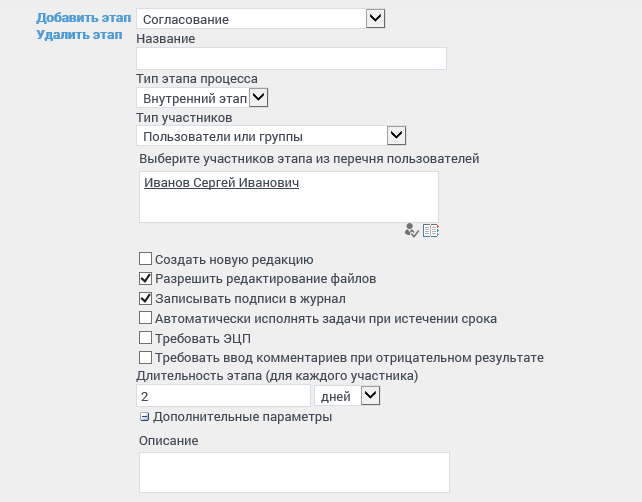The height and width of the screenshot is (502, 642).
Task: Focus the Название text field
Action: 290,59
